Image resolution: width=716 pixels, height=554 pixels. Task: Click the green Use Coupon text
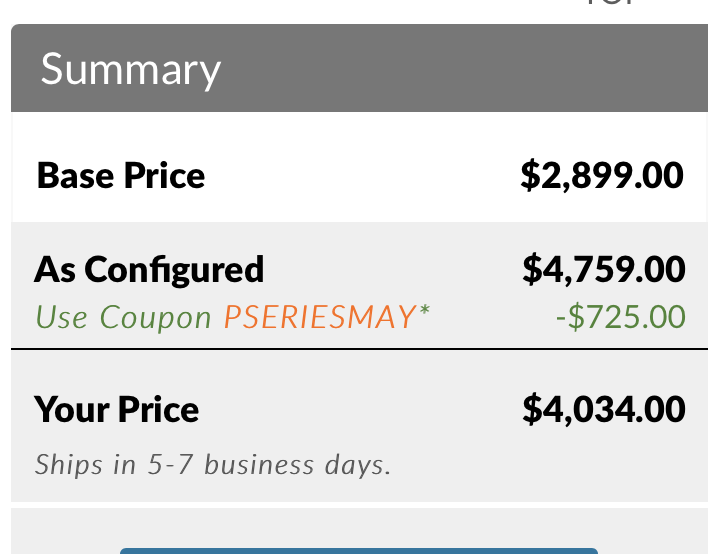(x=123, y=317)
